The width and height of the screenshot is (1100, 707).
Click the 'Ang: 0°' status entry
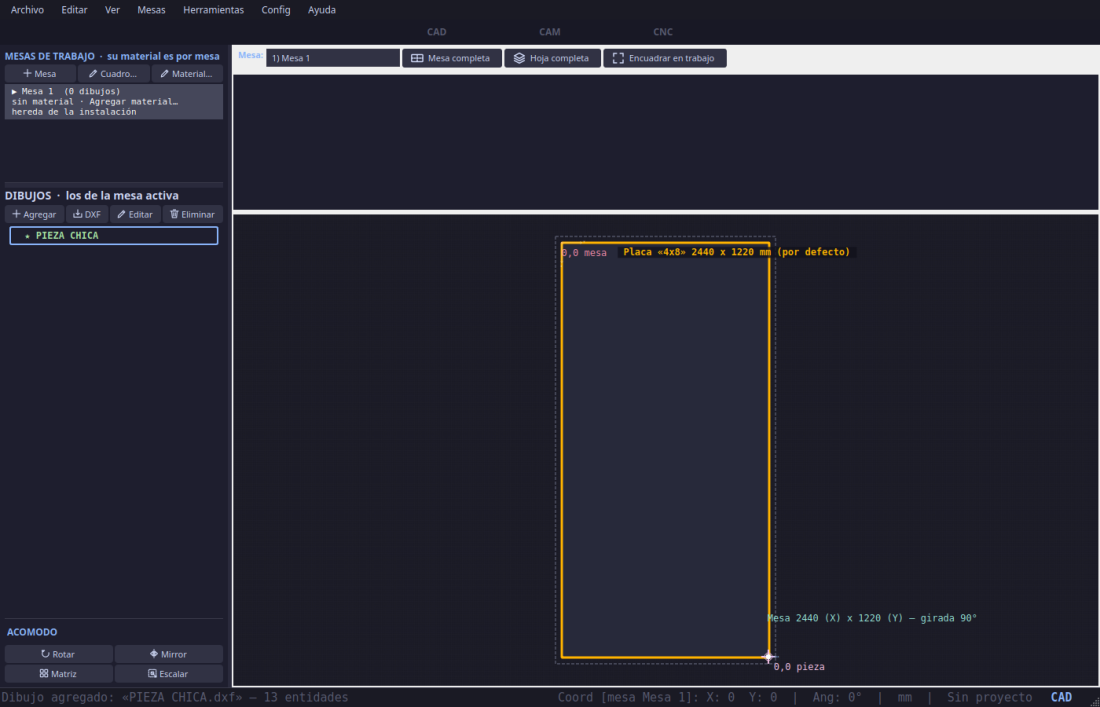[837, 697]
